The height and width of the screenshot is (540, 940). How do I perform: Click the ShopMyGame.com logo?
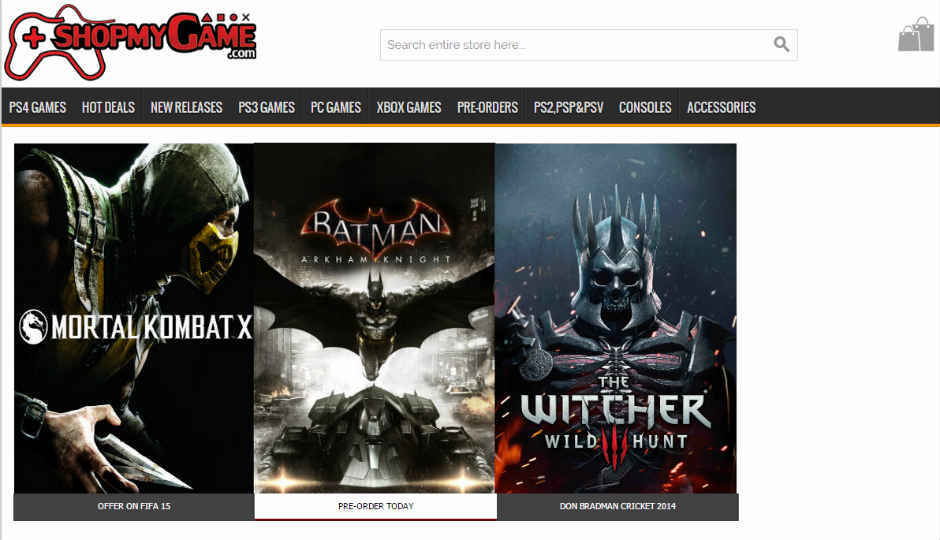(131, 42)
